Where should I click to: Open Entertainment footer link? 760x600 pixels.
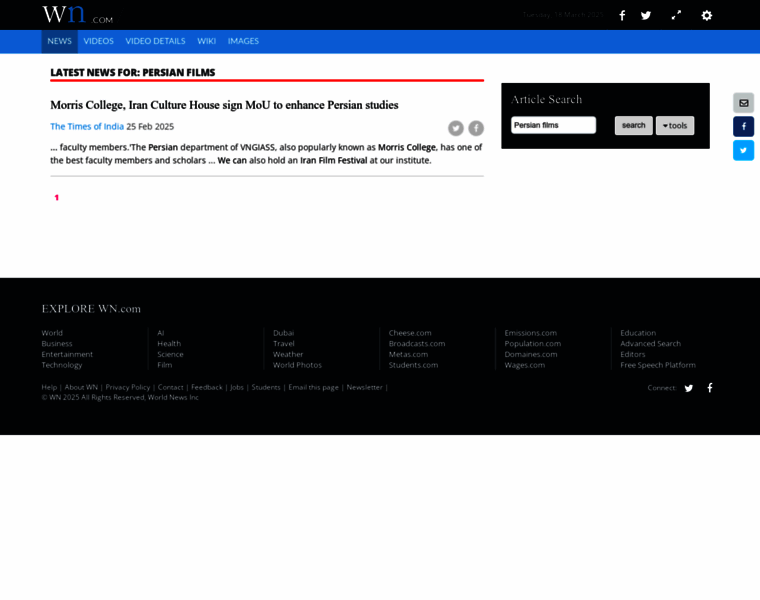[67, 354]
